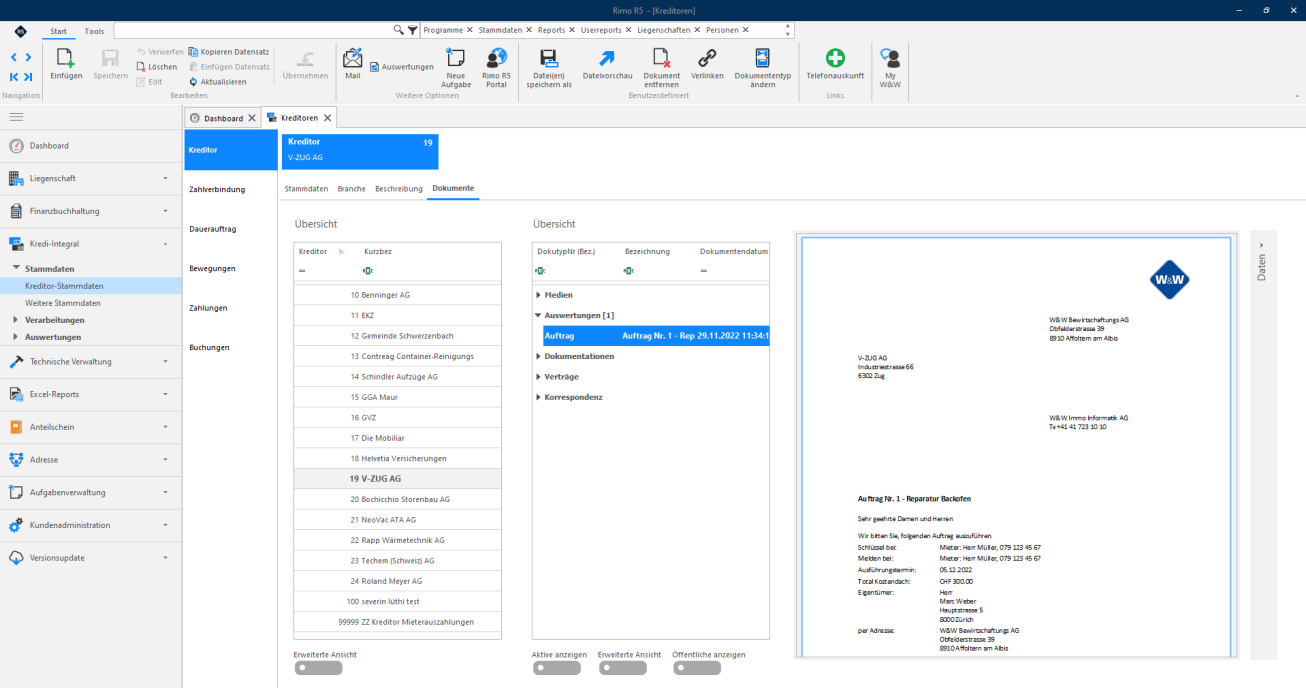Viewport: 1306px width, 688px height.
Task: Expand the Dokumentationen group
Action: [538, 356]
